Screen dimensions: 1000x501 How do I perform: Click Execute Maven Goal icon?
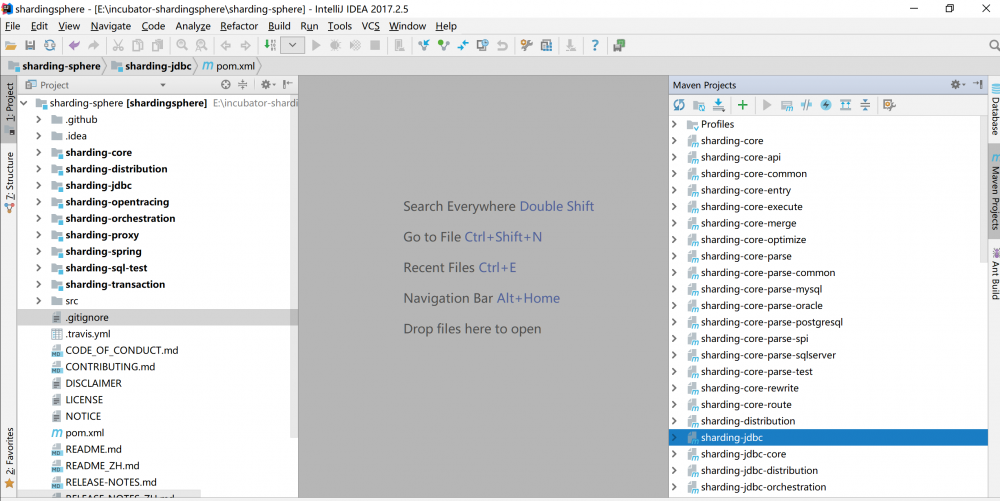tap(786, 105)
